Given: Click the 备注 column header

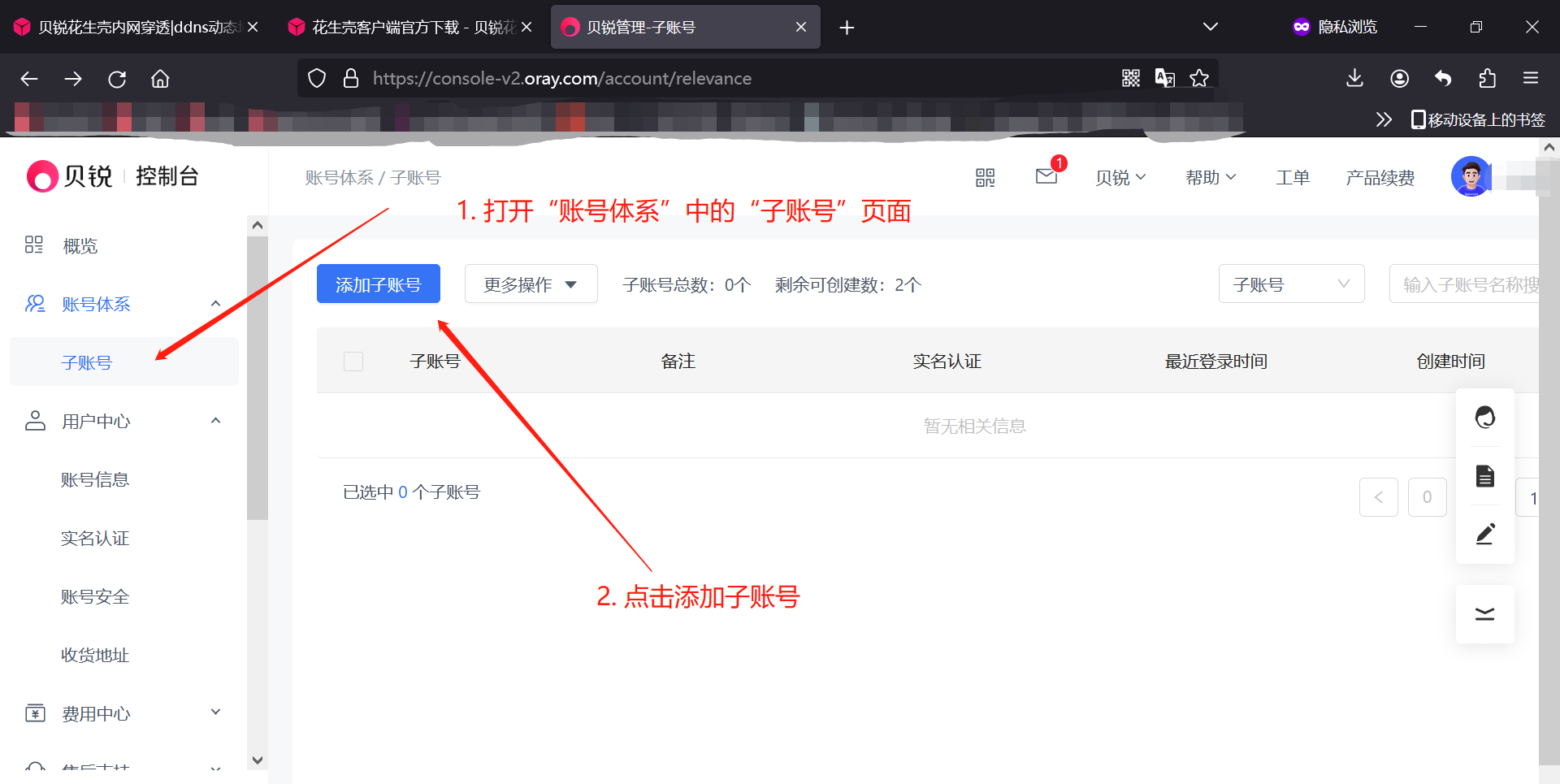Looking at the screenshot, I should [x=678, y=362].
